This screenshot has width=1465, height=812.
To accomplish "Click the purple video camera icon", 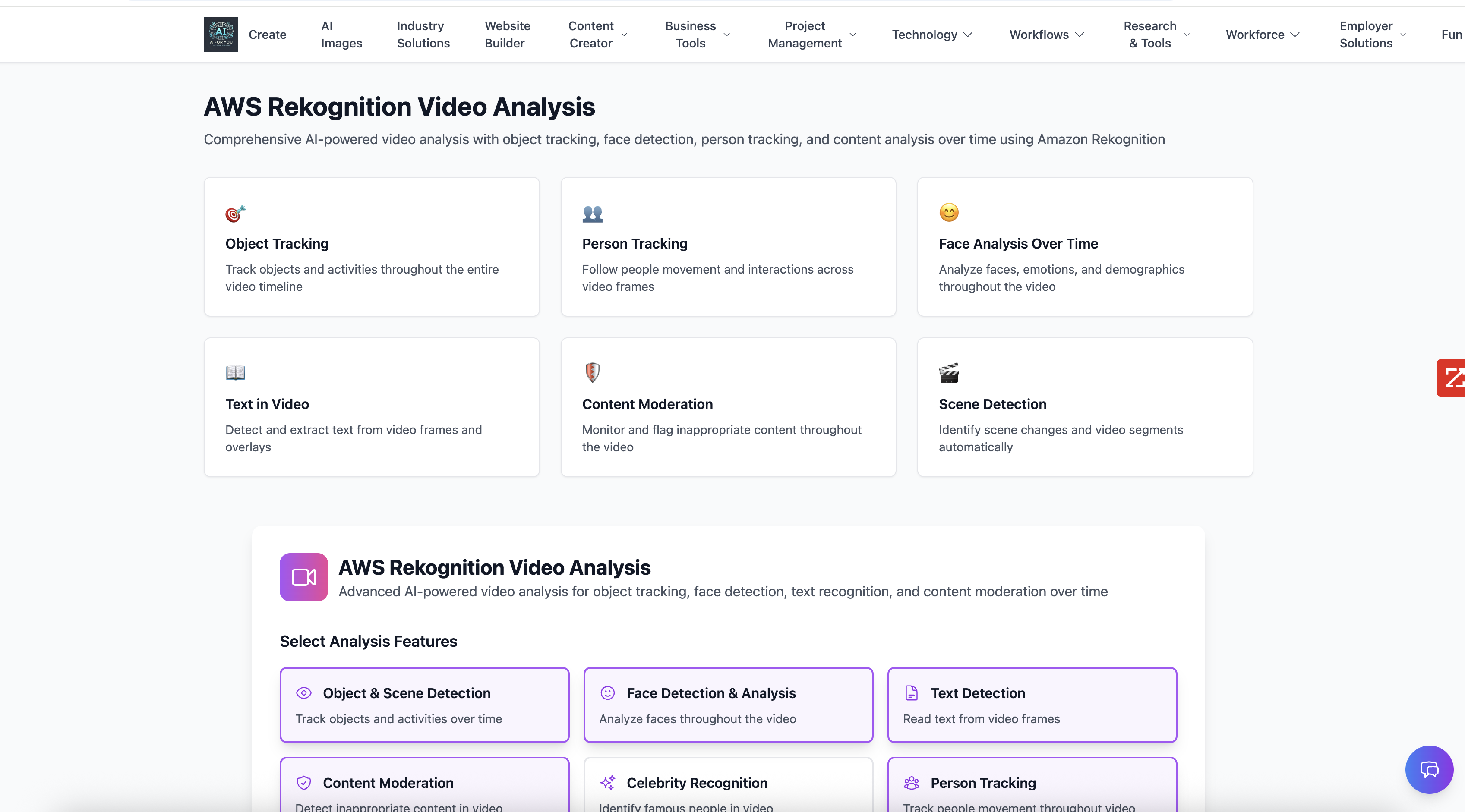I will click(303, 577).
